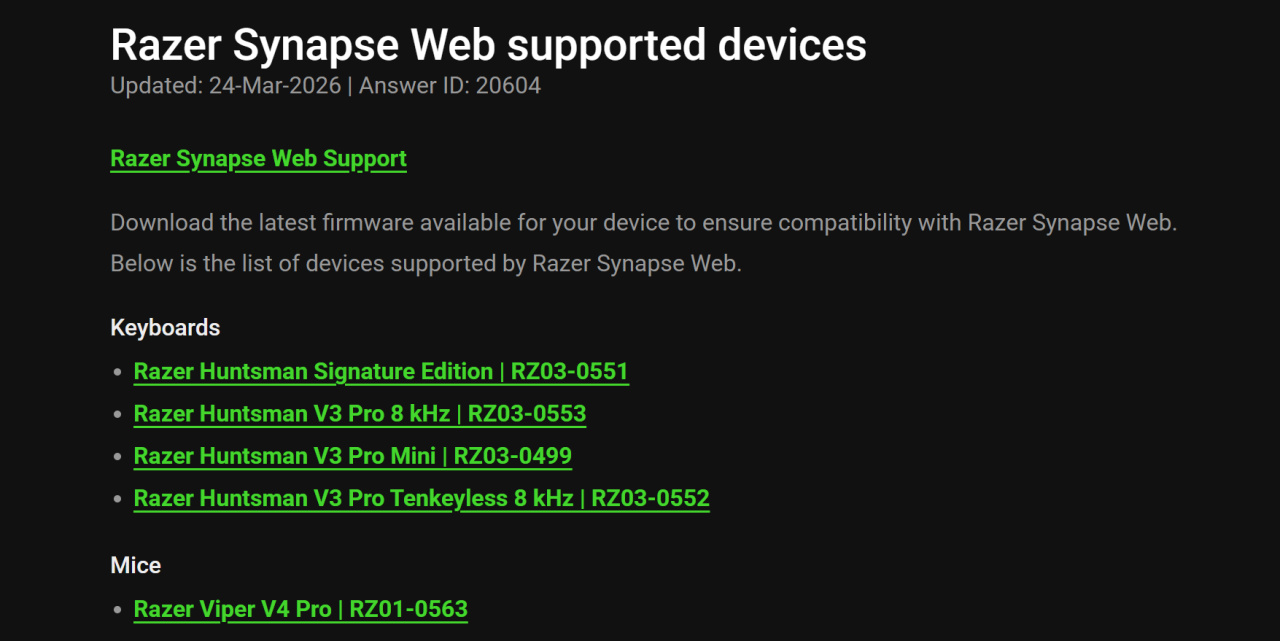Click the bullet before Huntsman Signature Edition
The width and height of the screenshot is (1280, 641).
(118, 373)
